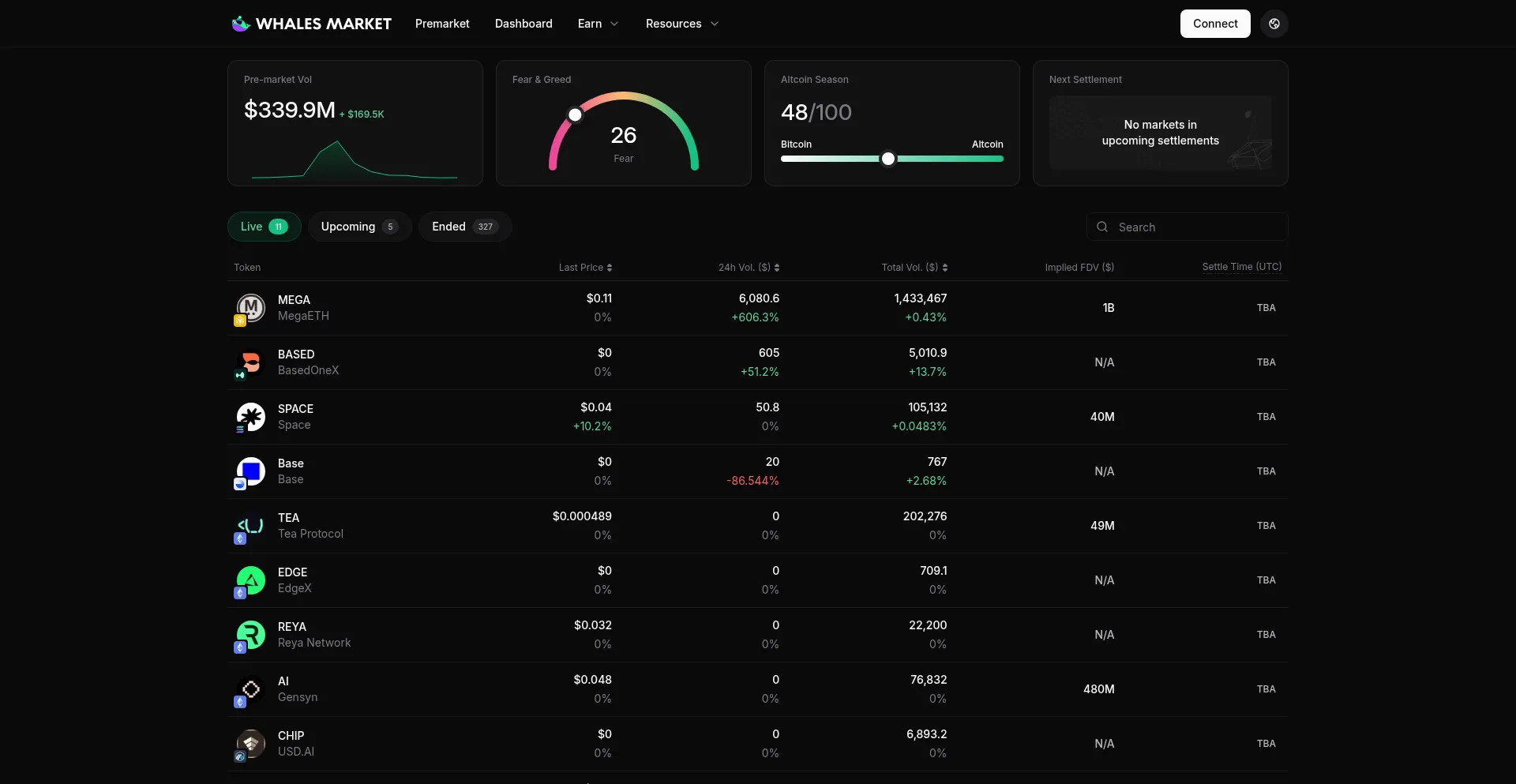Click REYA last price $0.032
The height and width of the screenshot is (784, 1516).
(593, 625)
